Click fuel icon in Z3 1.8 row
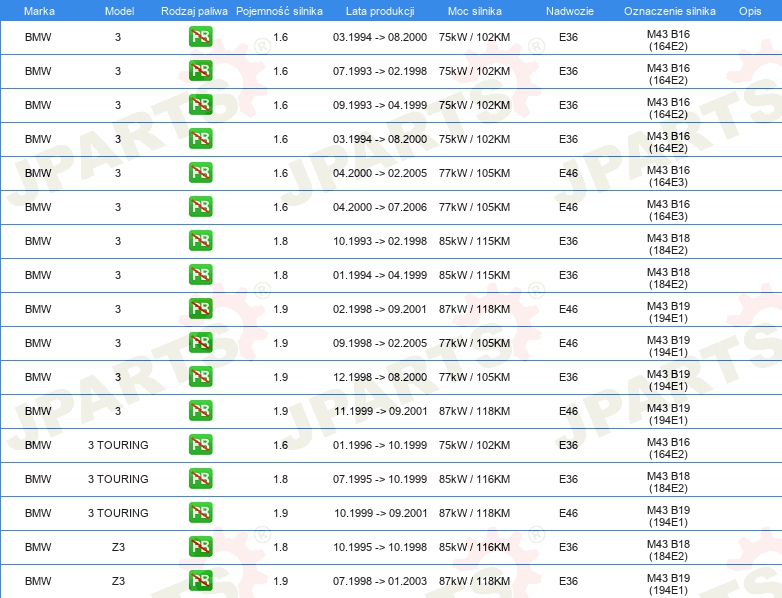The width and height of the screenshot is (782, 598). click(x=200, y=546)
